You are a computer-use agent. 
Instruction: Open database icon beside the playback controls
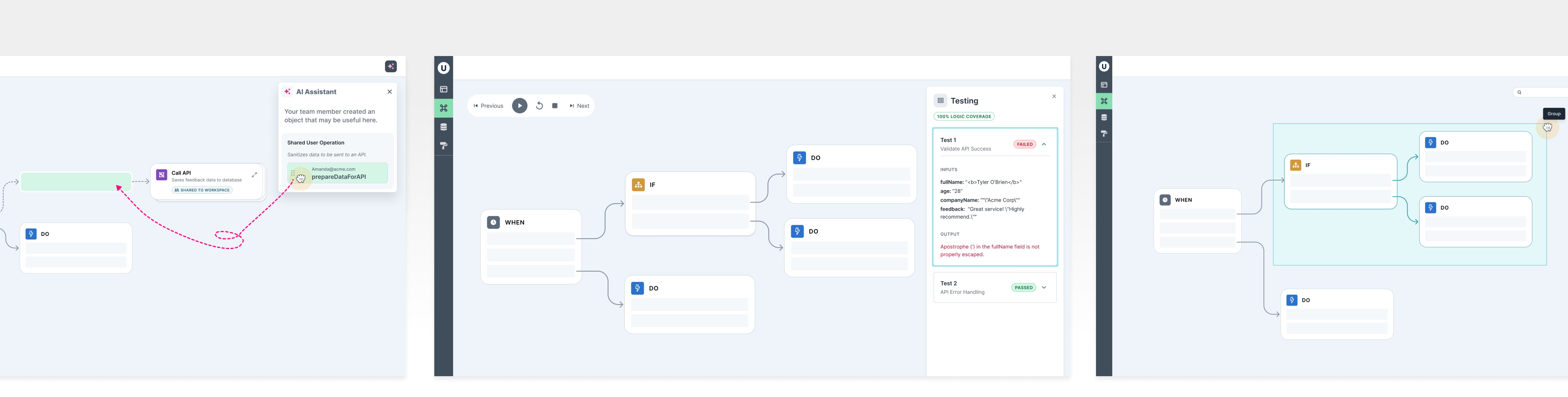(443, 127)
